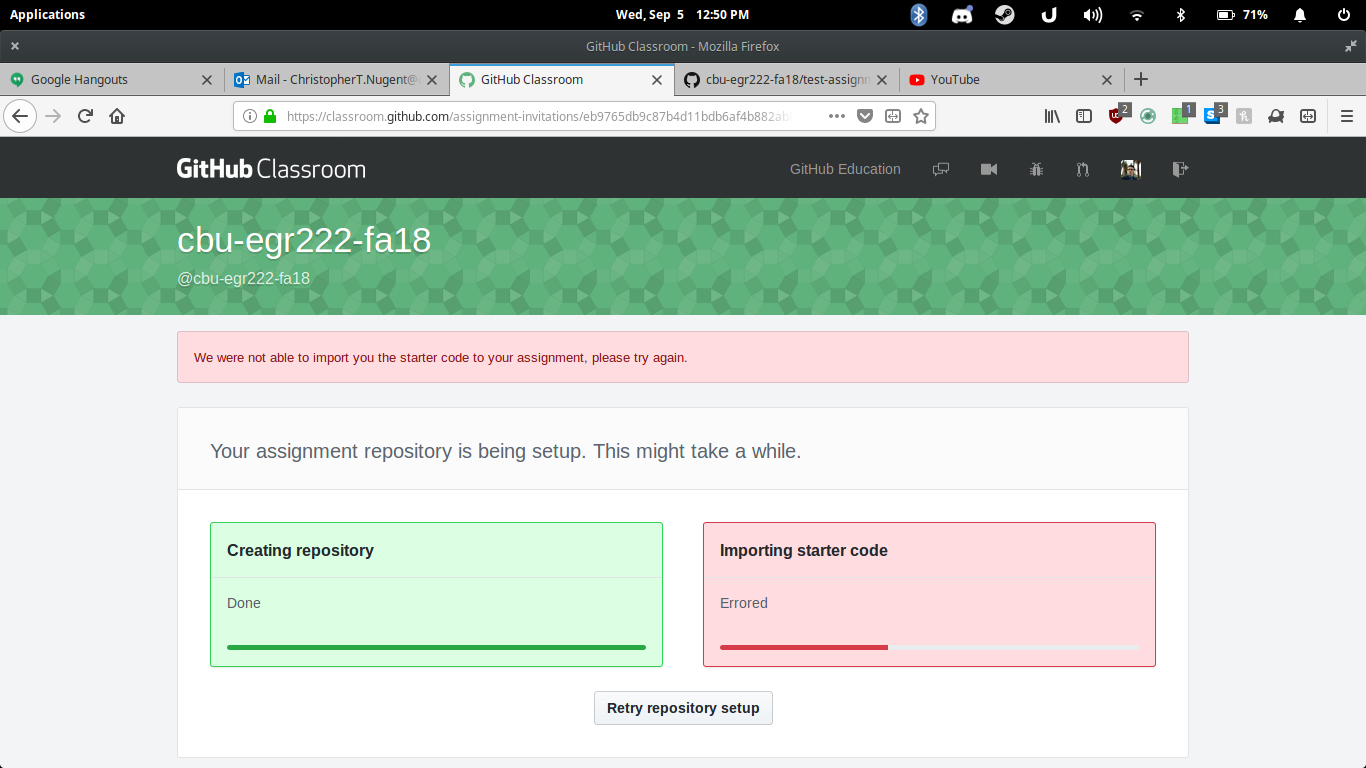Open the GitHub Education link
Screen dimensions: 1366x768
tap(844, 169)
